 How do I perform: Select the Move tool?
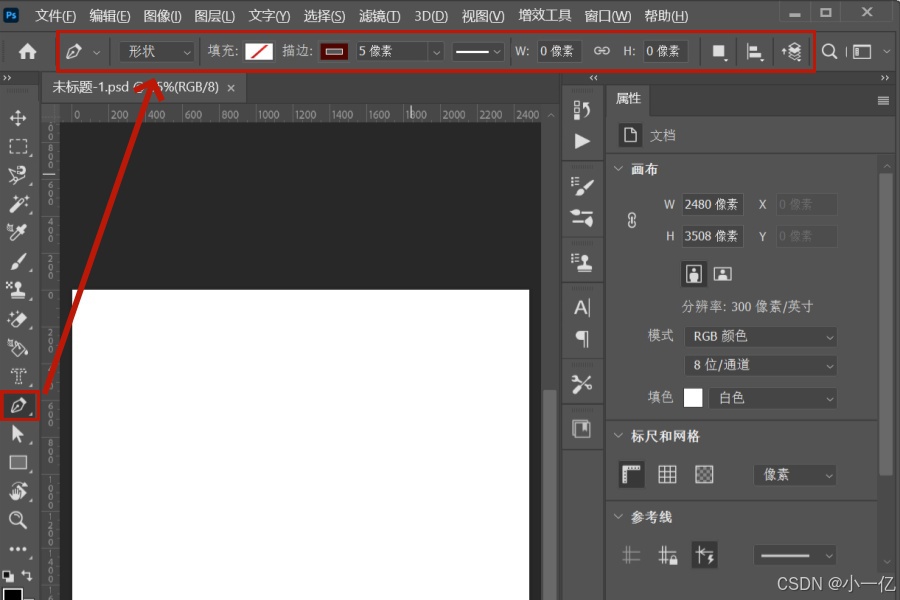click(x=18, y=118)
